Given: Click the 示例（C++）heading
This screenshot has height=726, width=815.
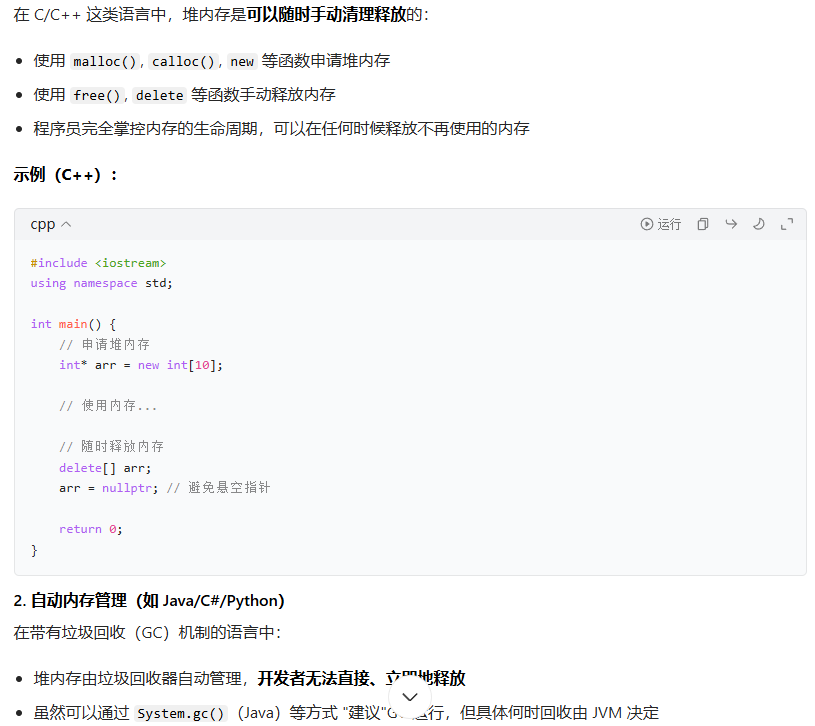Looking at the screenshot, I should click(x=66, y=175).
